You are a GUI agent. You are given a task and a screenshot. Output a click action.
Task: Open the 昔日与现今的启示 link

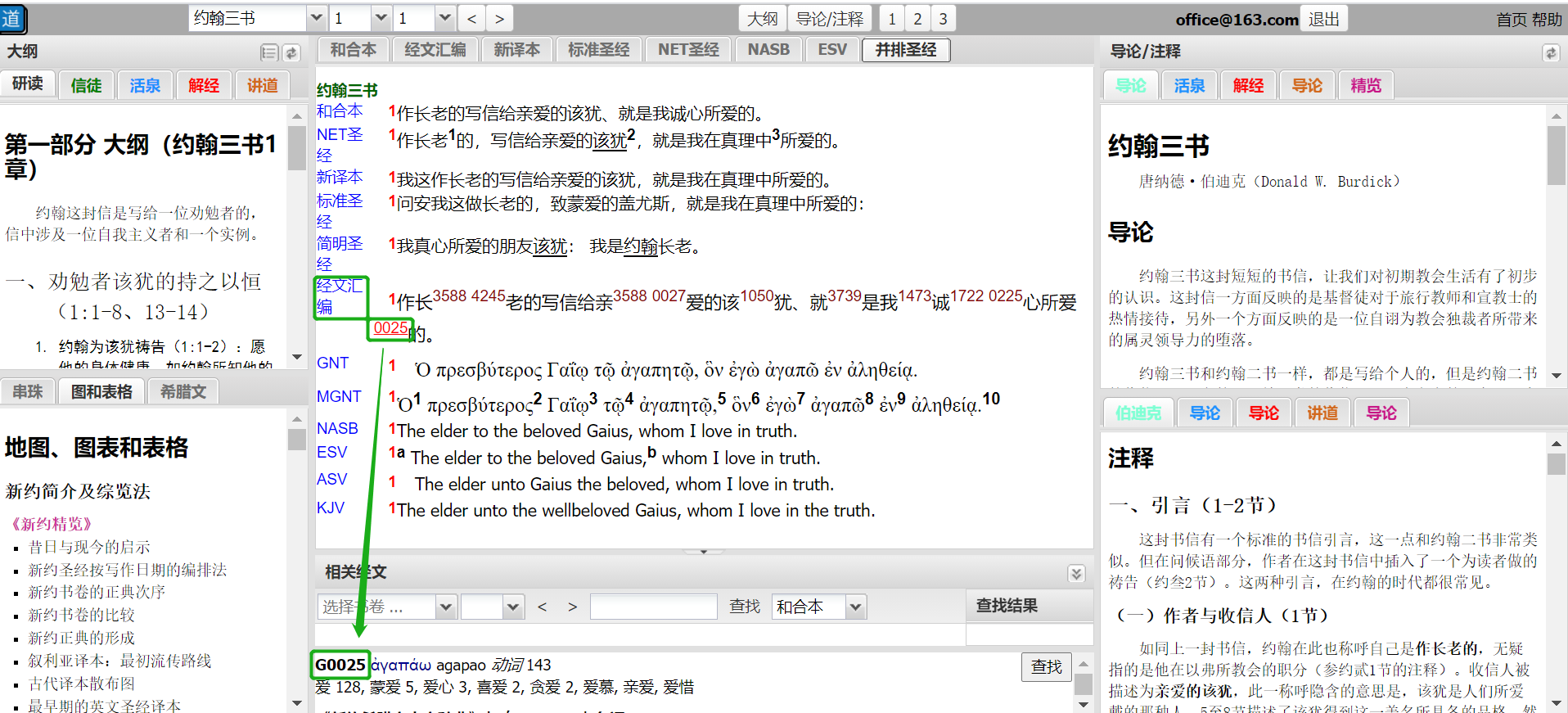[x=89, y=547]
